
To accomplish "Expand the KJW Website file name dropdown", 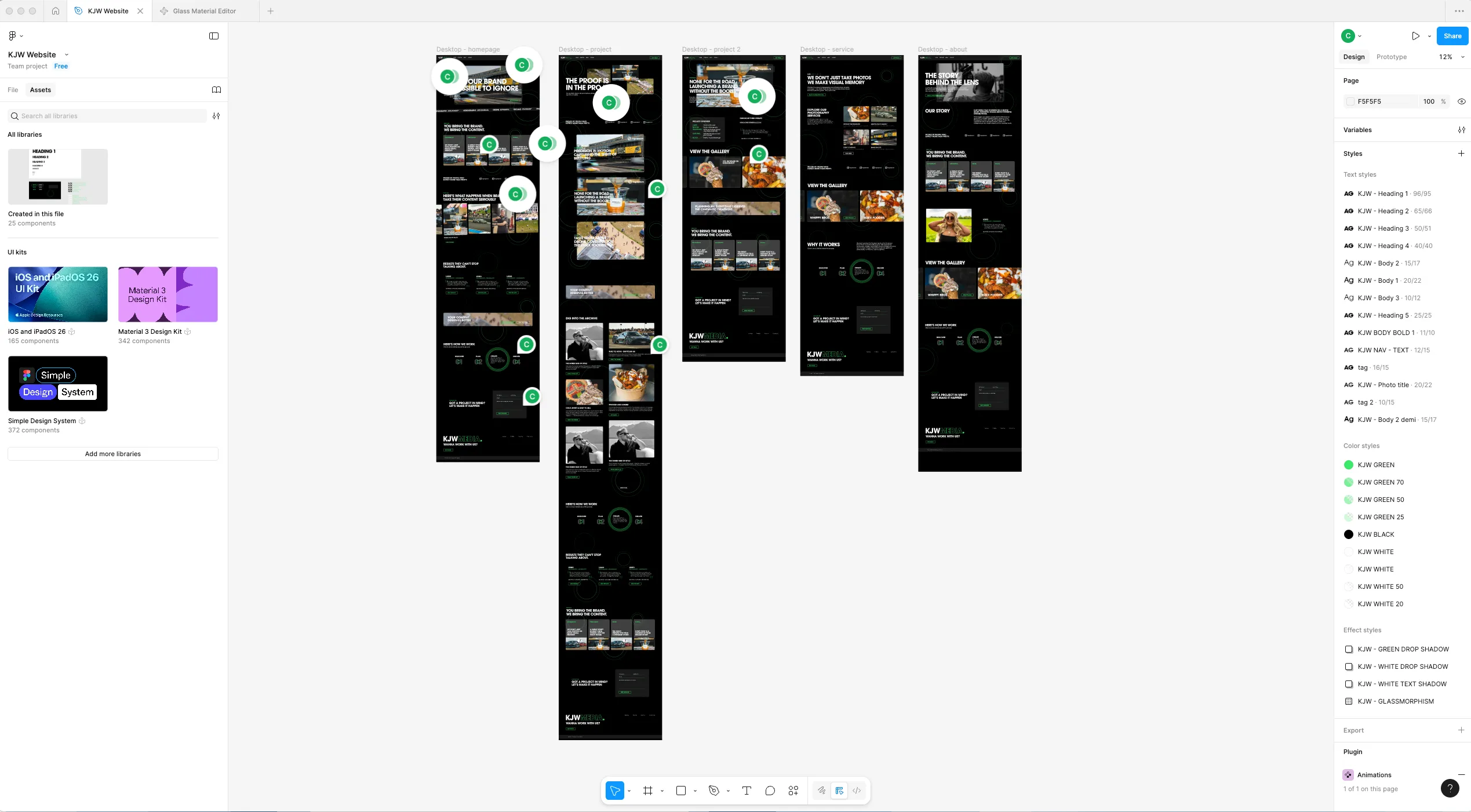I will (67, 54).
